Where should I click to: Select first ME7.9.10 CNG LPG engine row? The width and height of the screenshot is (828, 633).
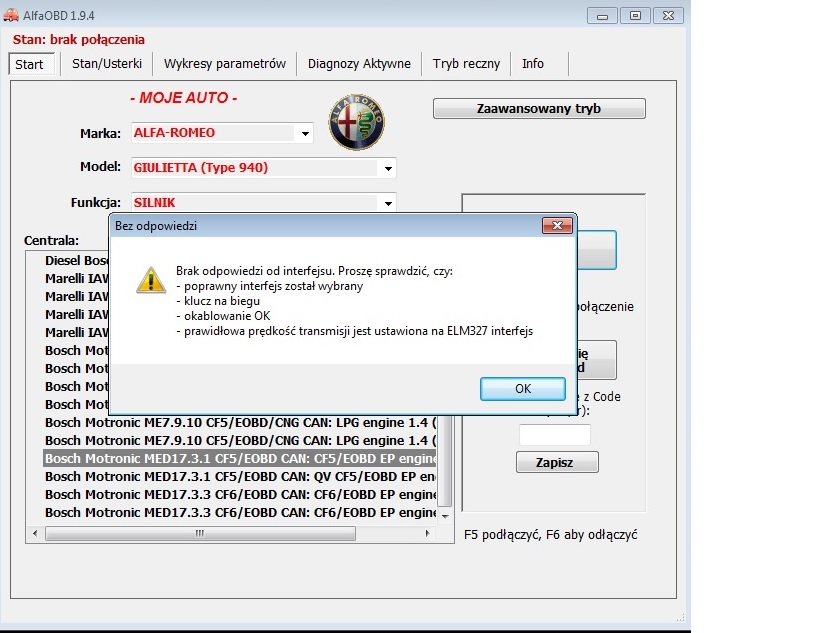pos(241,423)
